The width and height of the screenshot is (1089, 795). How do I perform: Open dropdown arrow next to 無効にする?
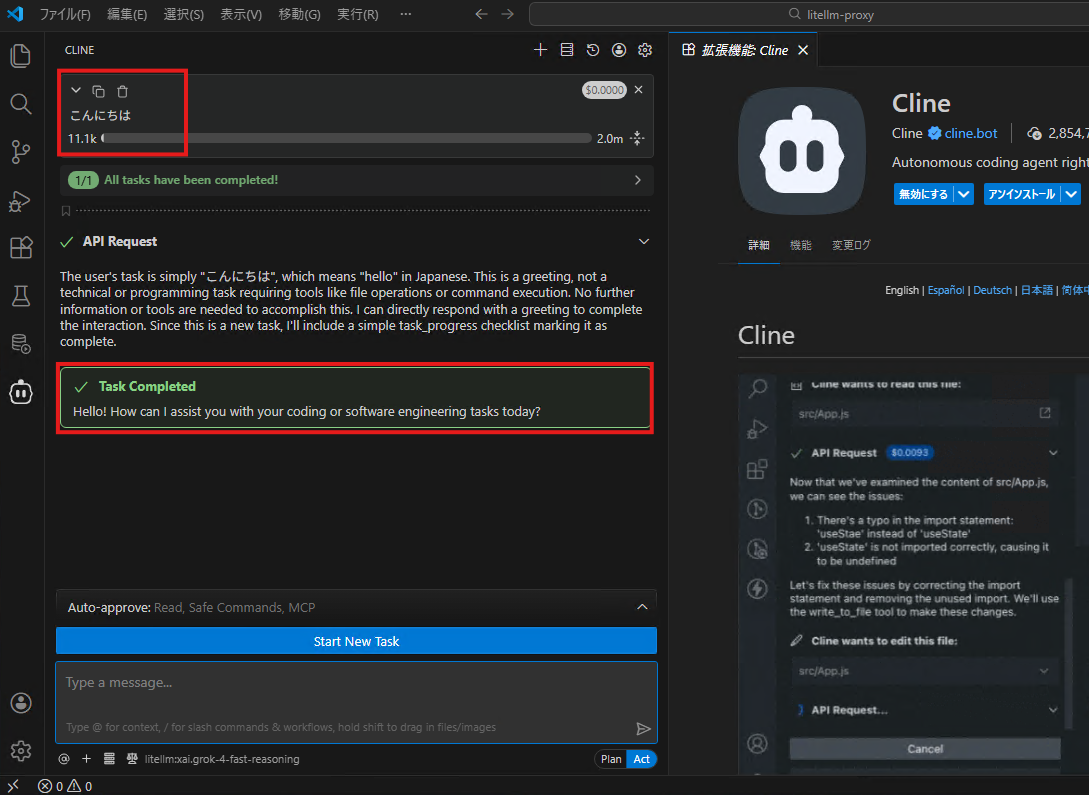(964, 194)
